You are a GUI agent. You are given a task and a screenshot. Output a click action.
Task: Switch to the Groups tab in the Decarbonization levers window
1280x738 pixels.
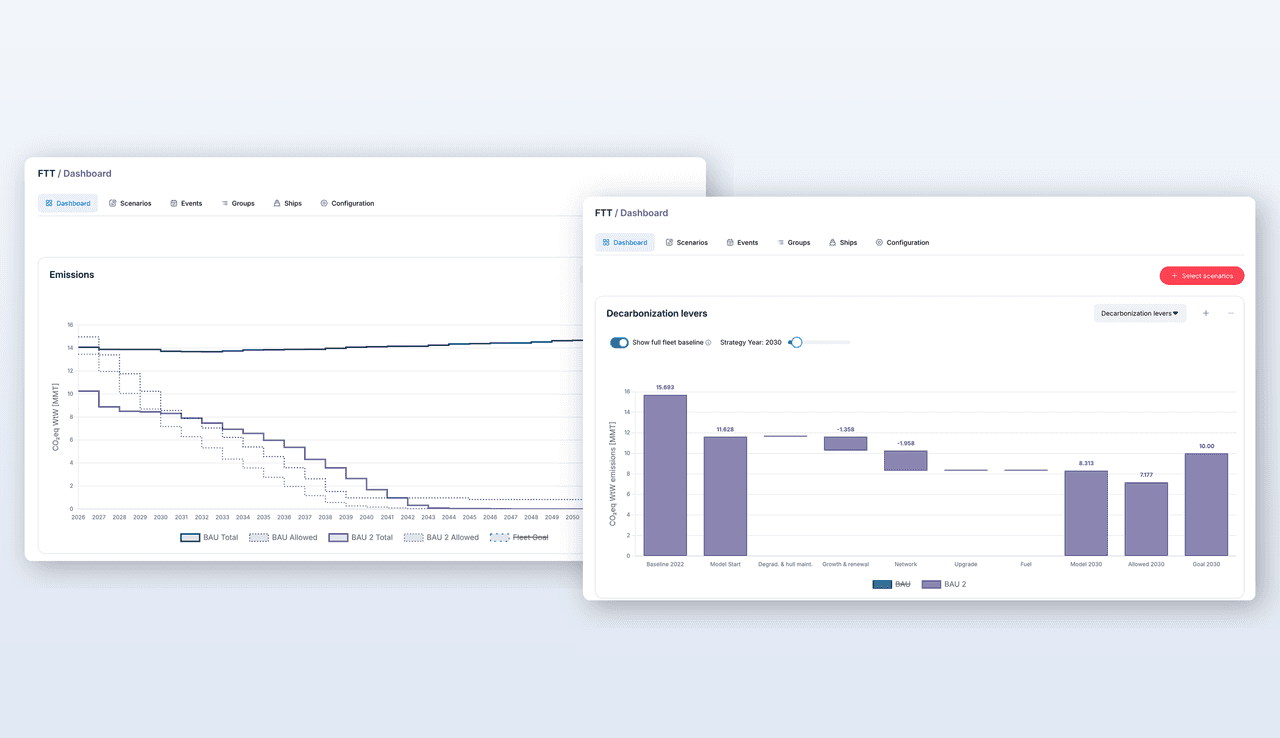click(x=793, y=243)
